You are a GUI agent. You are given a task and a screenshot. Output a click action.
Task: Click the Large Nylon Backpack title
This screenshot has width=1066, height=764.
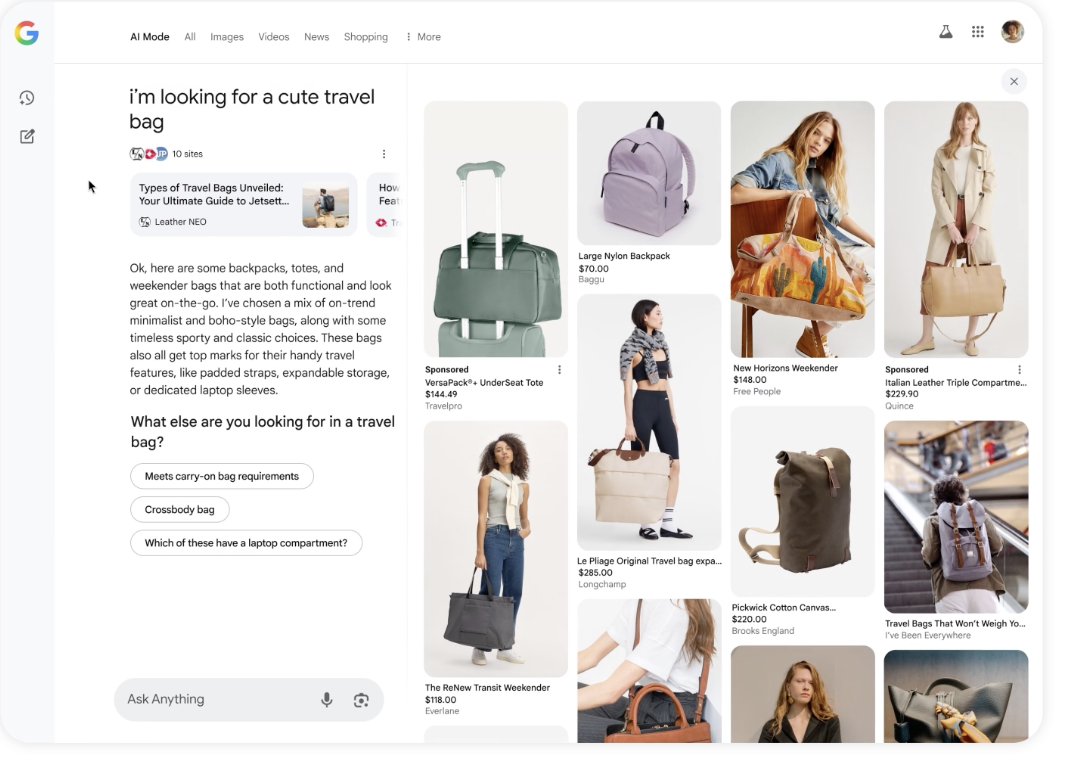[624, 256]
